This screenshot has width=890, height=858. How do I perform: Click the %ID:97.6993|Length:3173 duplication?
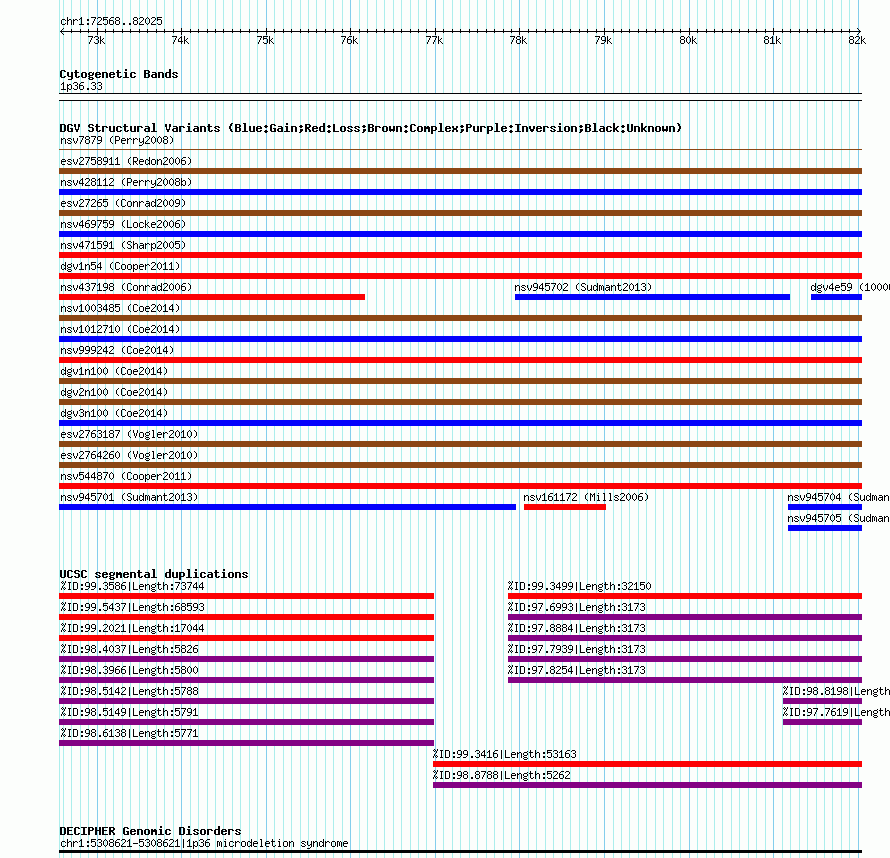[685, 617]
